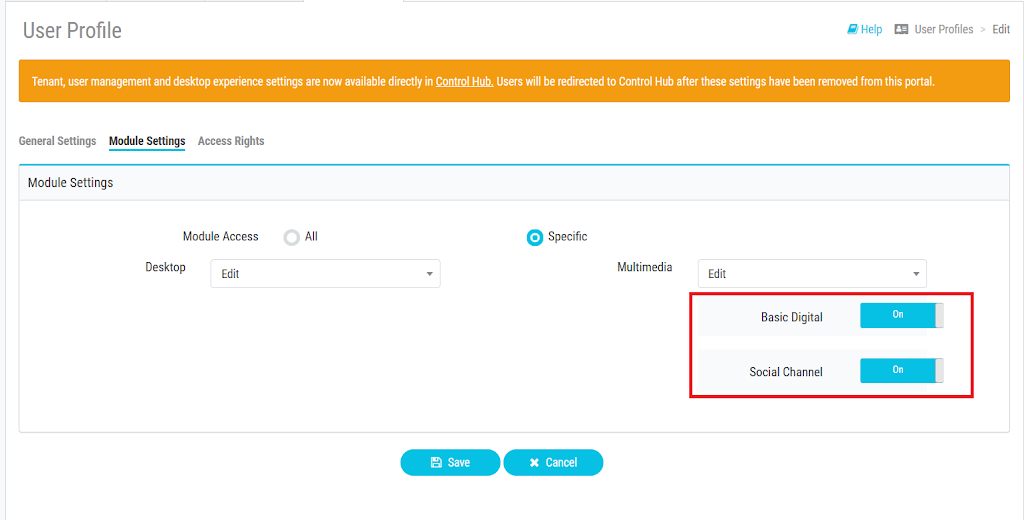1024x520 pixels.
Task: Select the Module Settings tab
Action: click(x=147, y=141)
